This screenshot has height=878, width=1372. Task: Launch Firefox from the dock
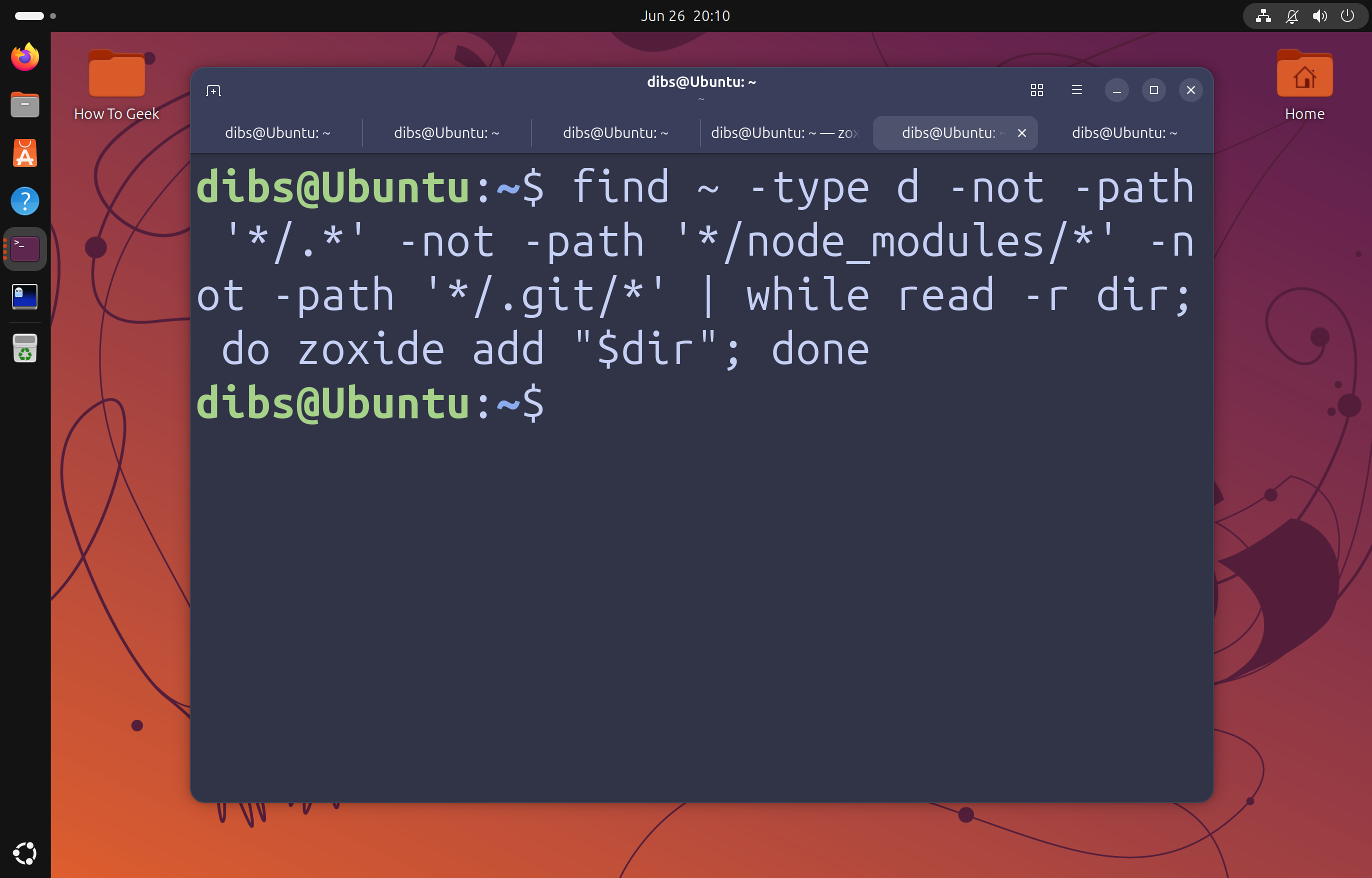click(x=25, y=57)
